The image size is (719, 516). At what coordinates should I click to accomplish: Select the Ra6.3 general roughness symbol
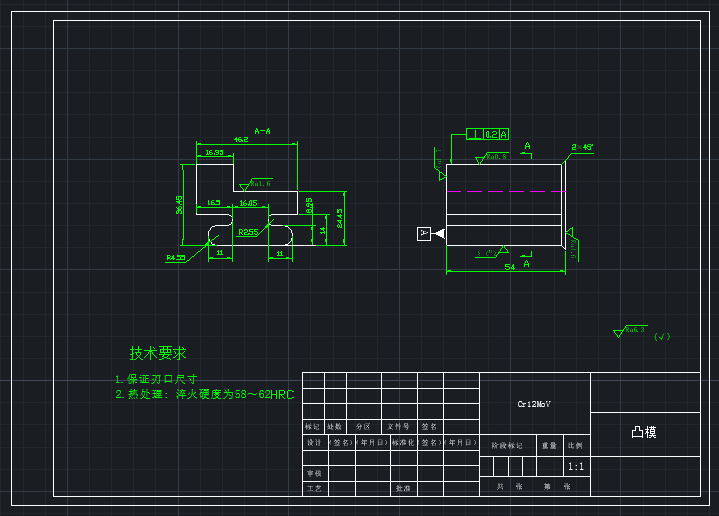pos(631,331)
